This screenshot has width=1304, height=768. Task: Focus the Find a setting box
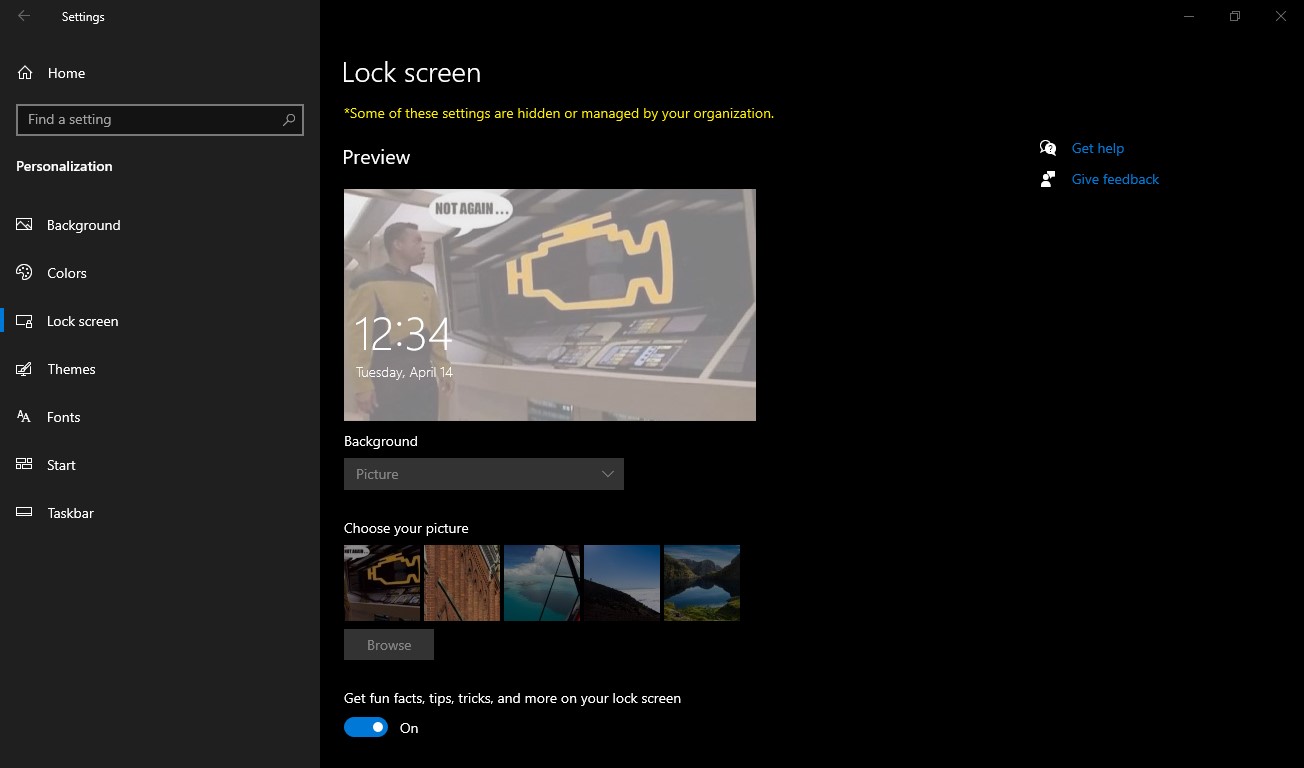point(160,119)
